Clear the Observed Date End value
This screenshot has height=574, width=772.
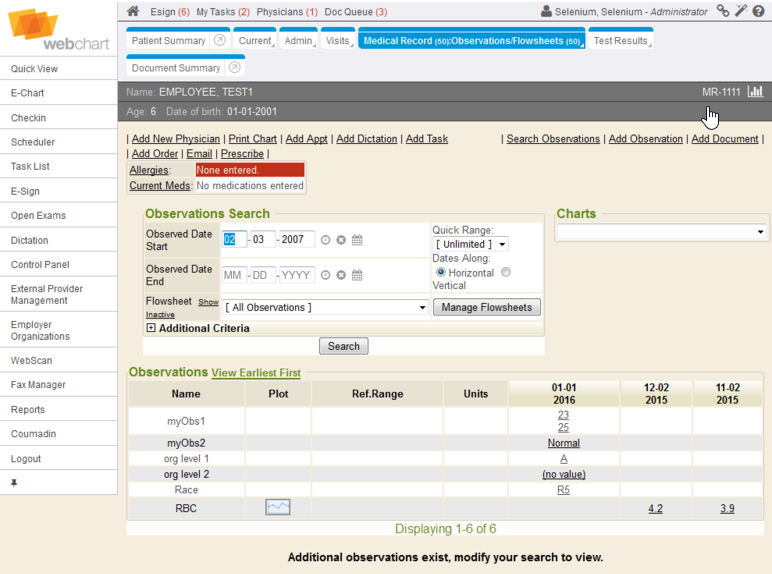pyautogui.click(x=341, y=275)
